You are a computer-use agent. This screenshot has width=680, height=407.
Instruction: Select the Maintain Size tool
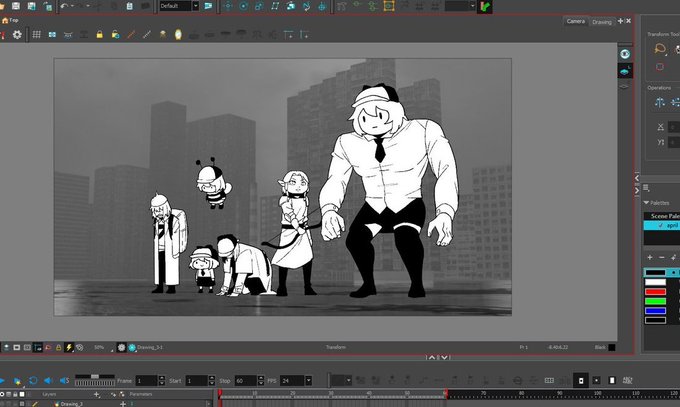coord(291,6)
